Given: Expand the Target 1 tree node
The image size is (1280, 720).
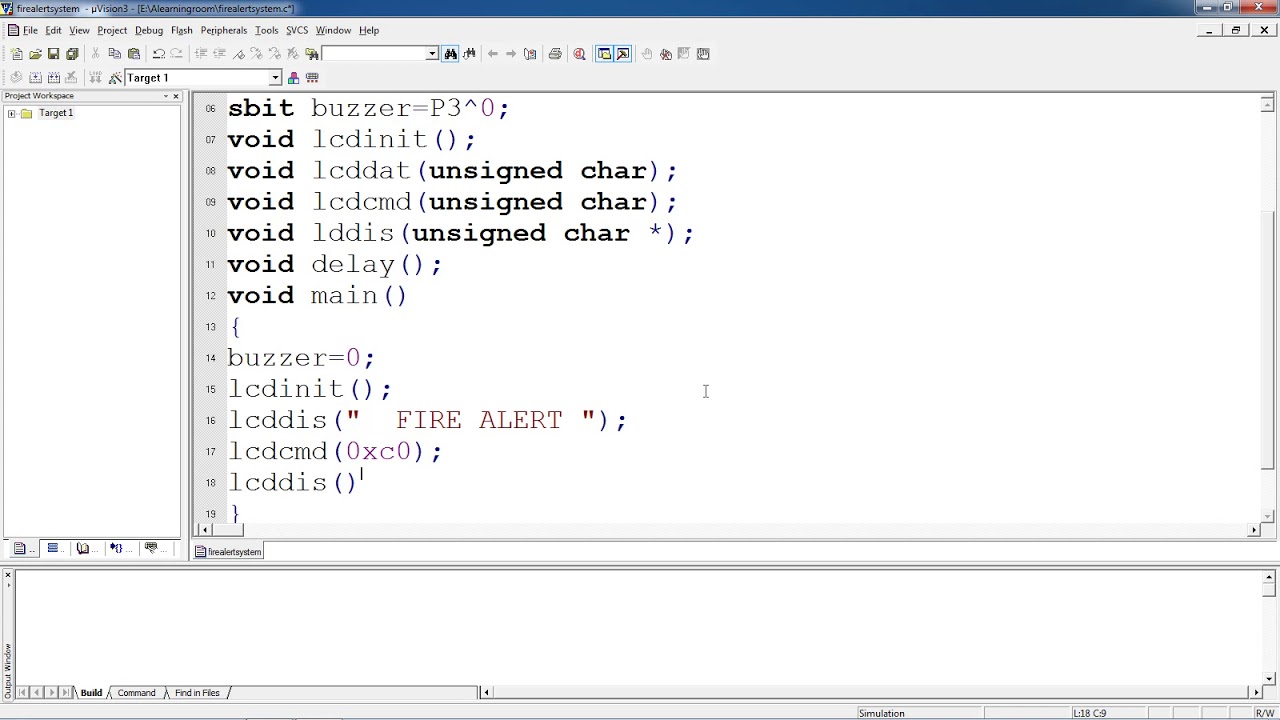Looking at the screenshot, I should [12, 113].
